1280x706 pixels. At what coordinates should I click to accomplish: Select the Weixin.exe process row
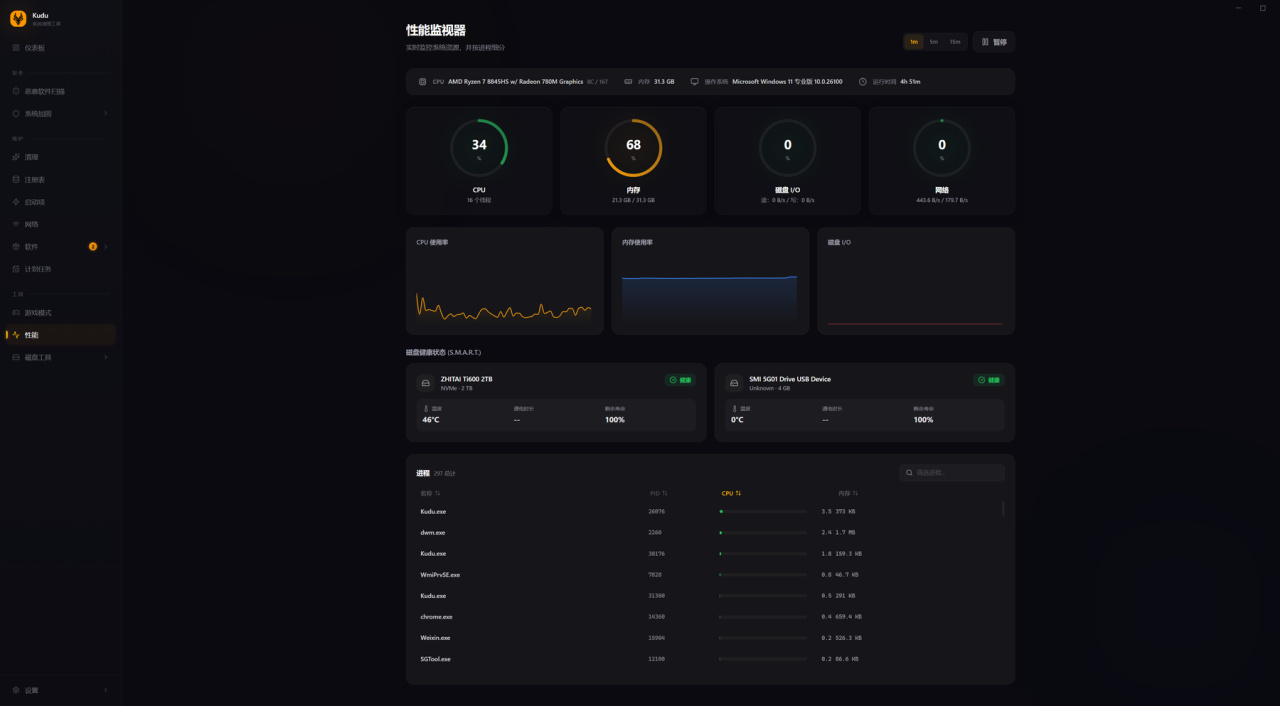click(705, 638)
